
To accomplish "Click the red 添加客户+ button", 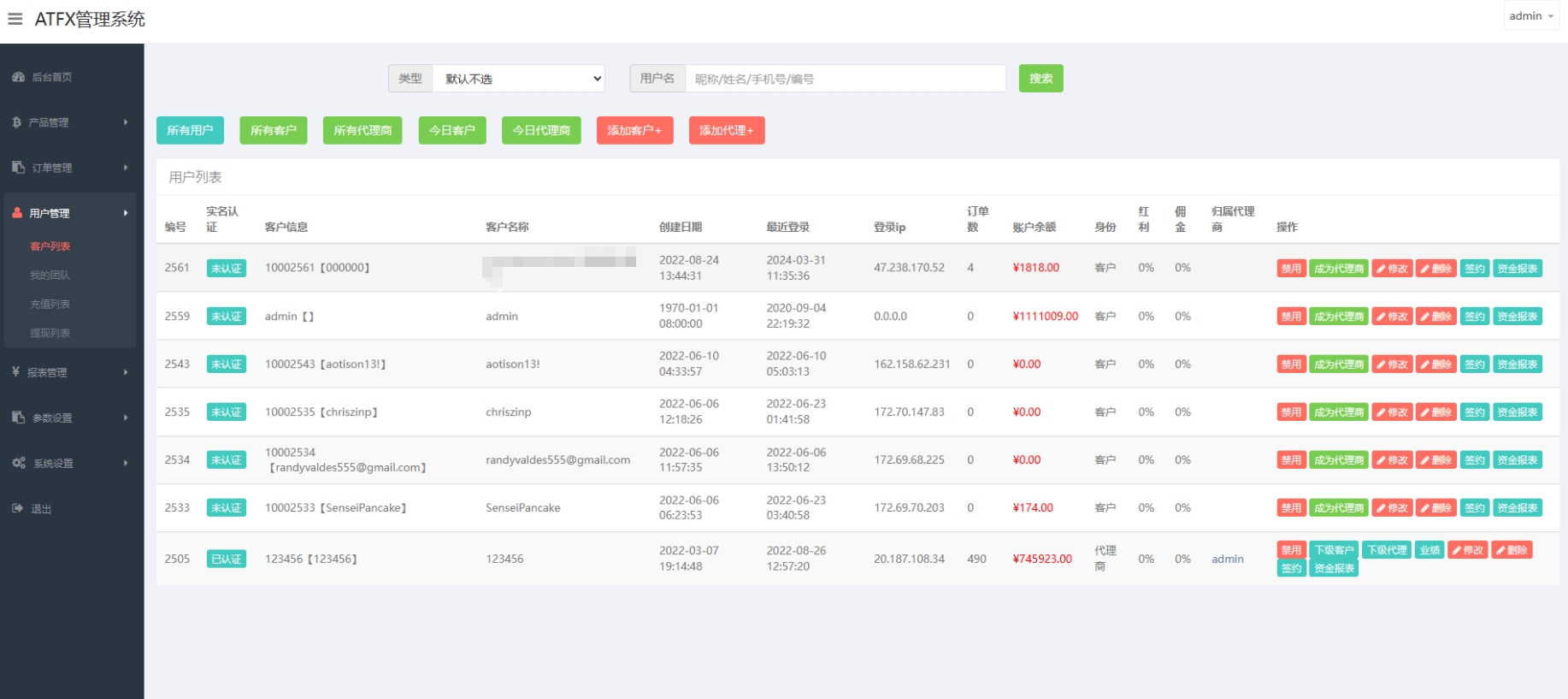I will (x=634, y=131).
